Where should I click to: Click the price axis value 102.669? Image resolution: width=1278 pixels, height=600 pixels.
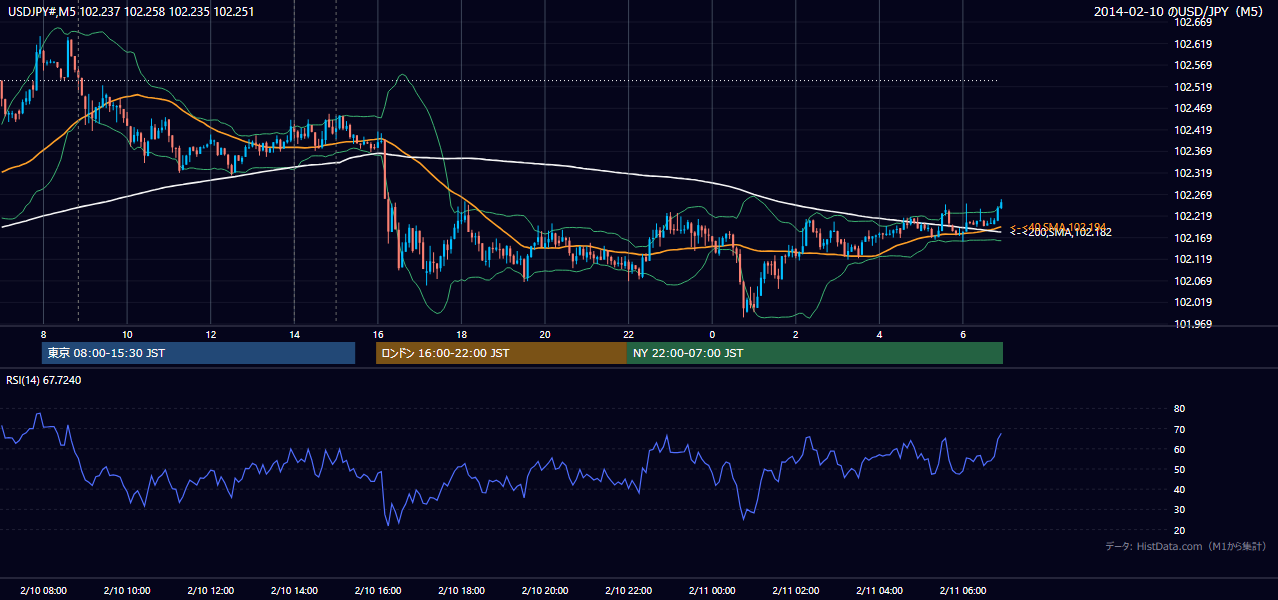pyautogui.click(x=1193, y=22)
